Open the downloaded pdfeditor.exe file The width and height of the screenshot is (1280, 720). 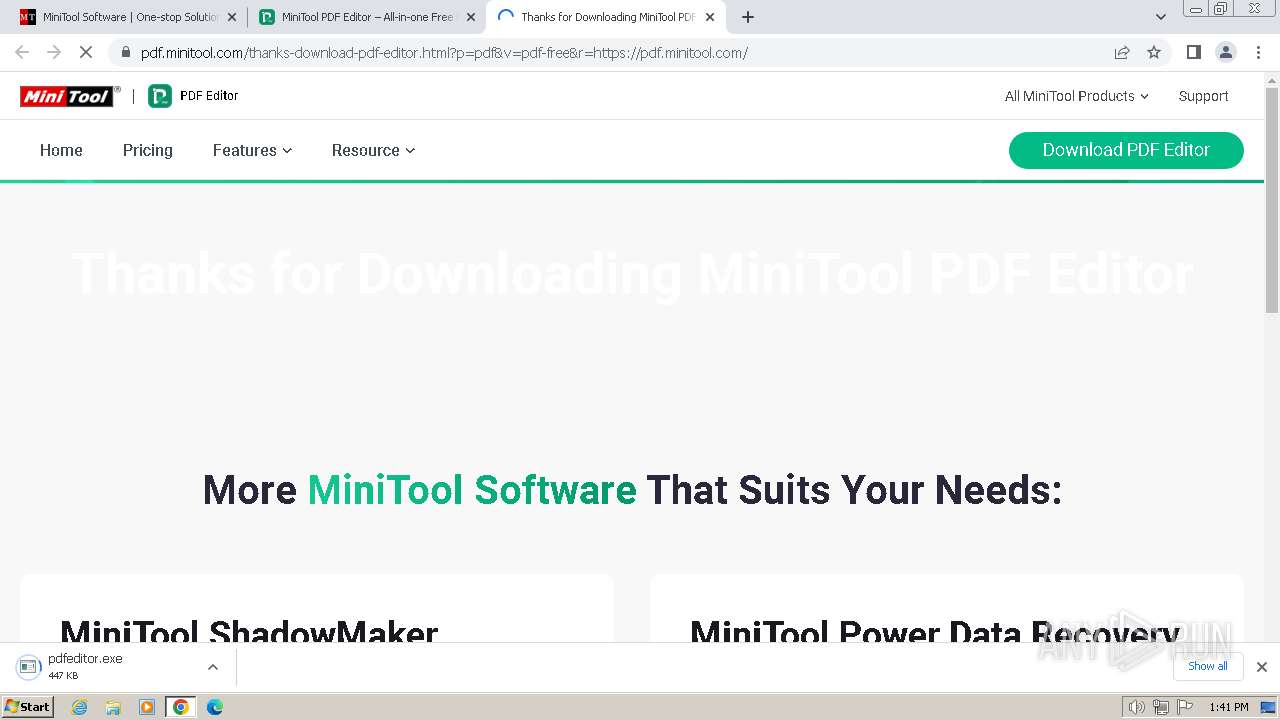85,666
